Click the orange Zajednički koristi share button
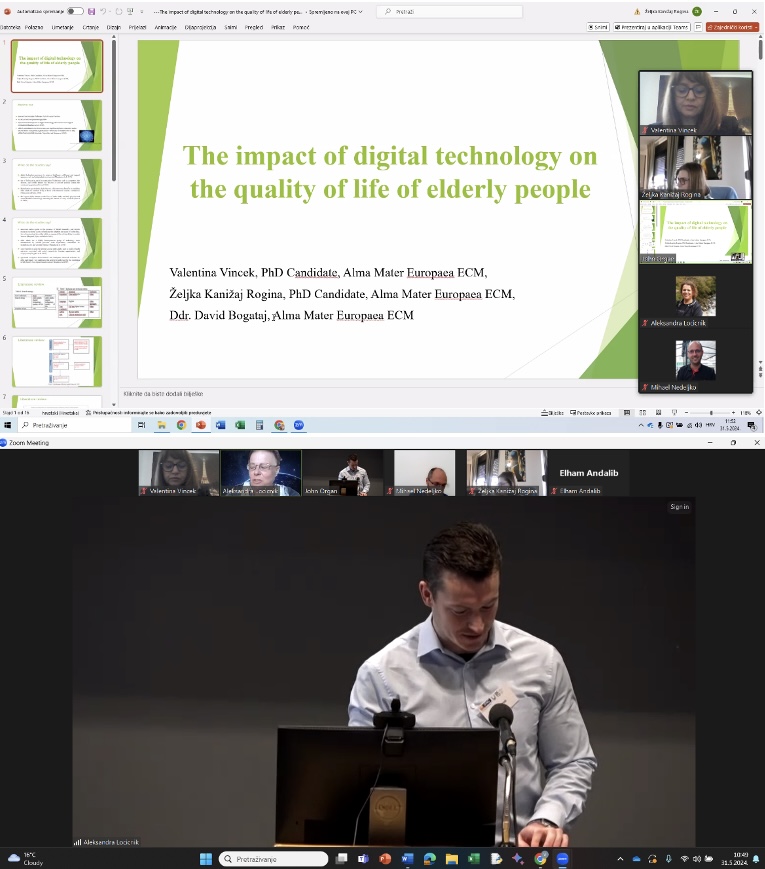Viewport: 765px width, 869px height. click(732, 27)
